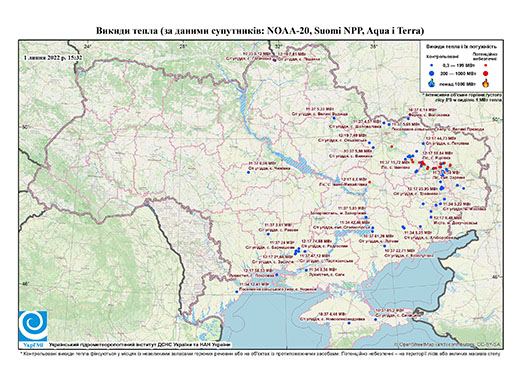
Task: Click the small red dot legend marker
Action: 486,65
